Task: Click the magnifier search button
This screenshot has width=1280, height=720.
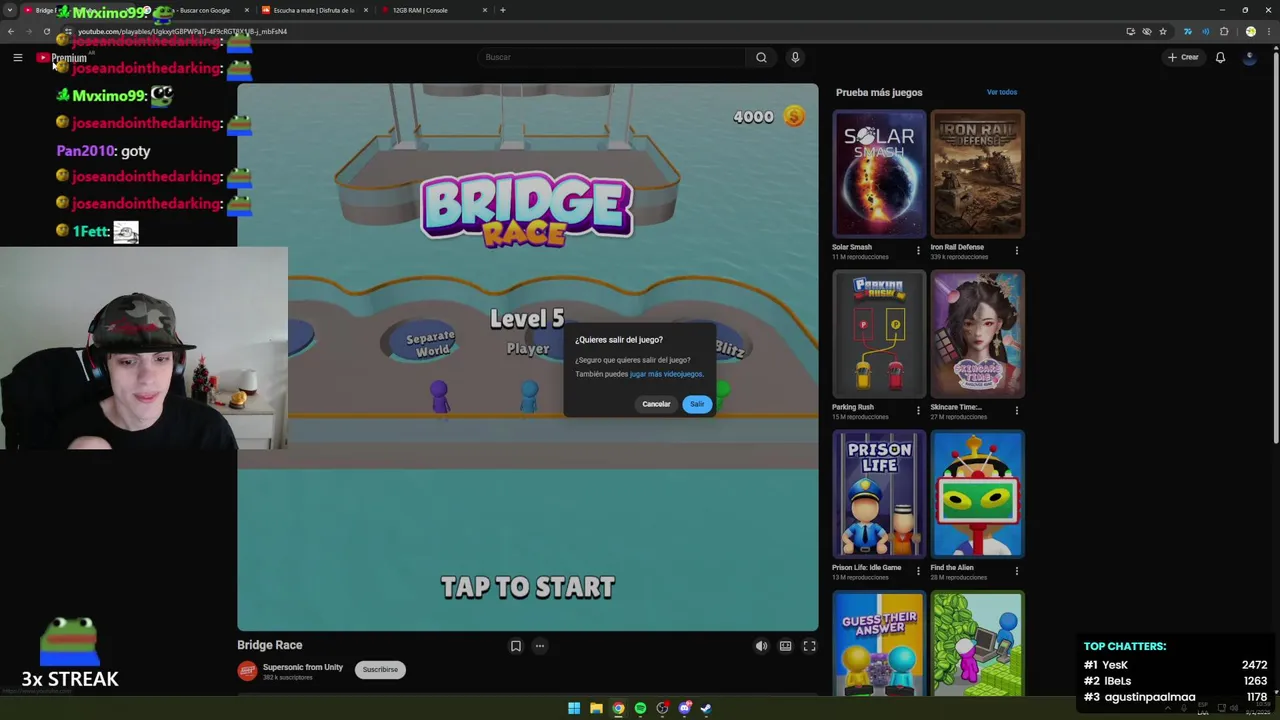Action: 761,57
